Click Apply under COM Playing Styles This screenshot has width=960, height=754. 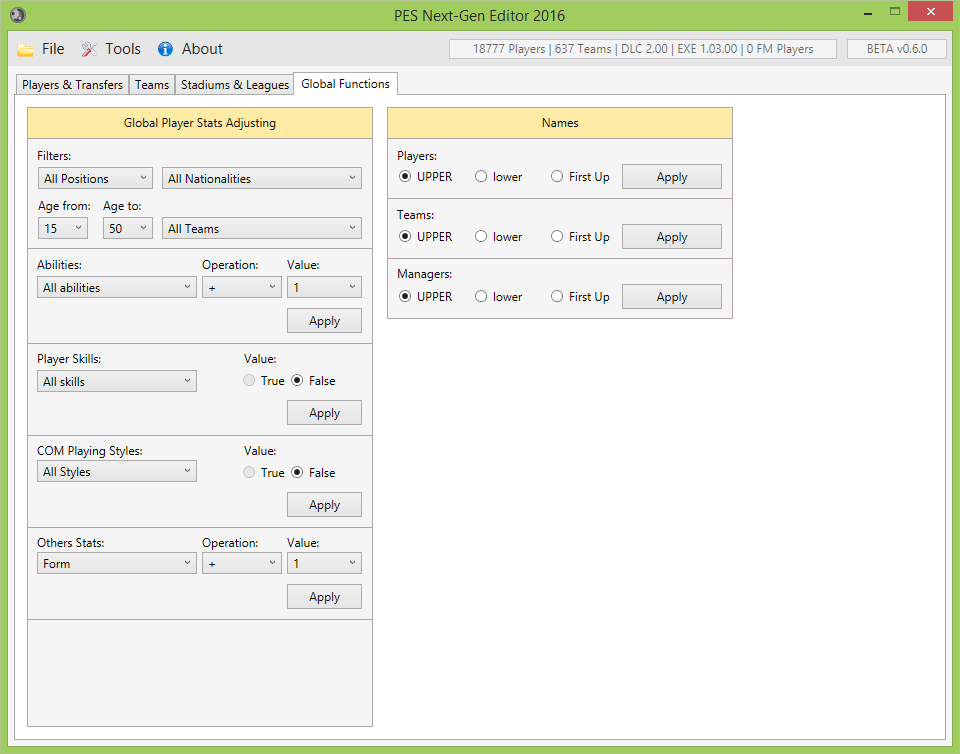click(x=324, y=505)
